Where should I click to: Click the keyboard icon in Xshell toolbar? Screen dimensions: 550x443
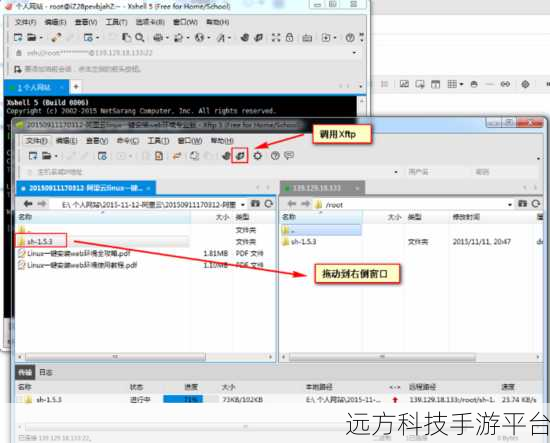[x=307, y=38]
